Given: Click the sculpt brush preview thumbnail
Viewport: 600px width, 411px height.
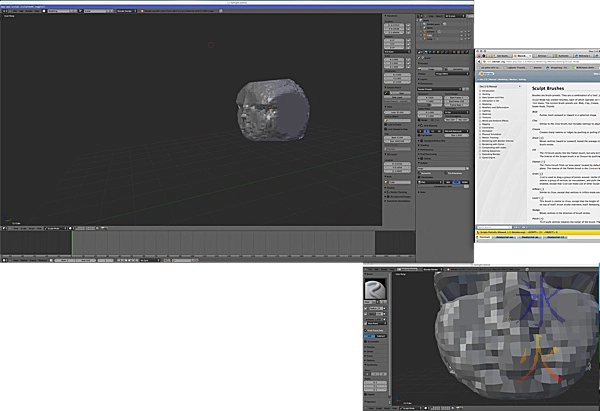Looking at the screenshot, I should pos(374,287).
